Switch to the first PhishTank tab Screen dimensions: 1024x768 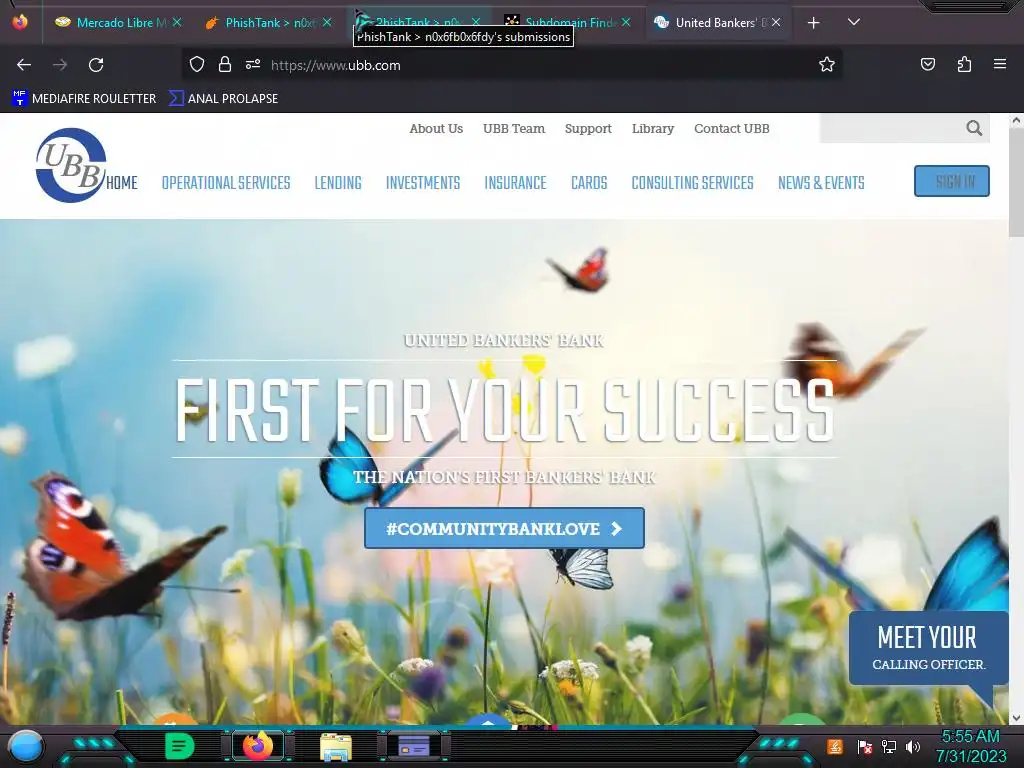pyautogui.click(x=270, y=23)
